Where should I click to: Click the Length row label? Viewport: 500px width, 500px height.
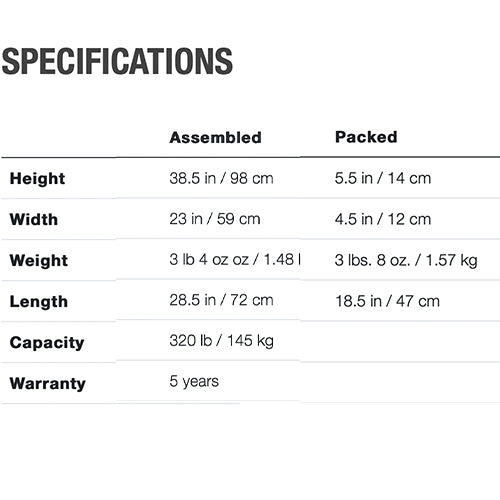pos(39,301)
